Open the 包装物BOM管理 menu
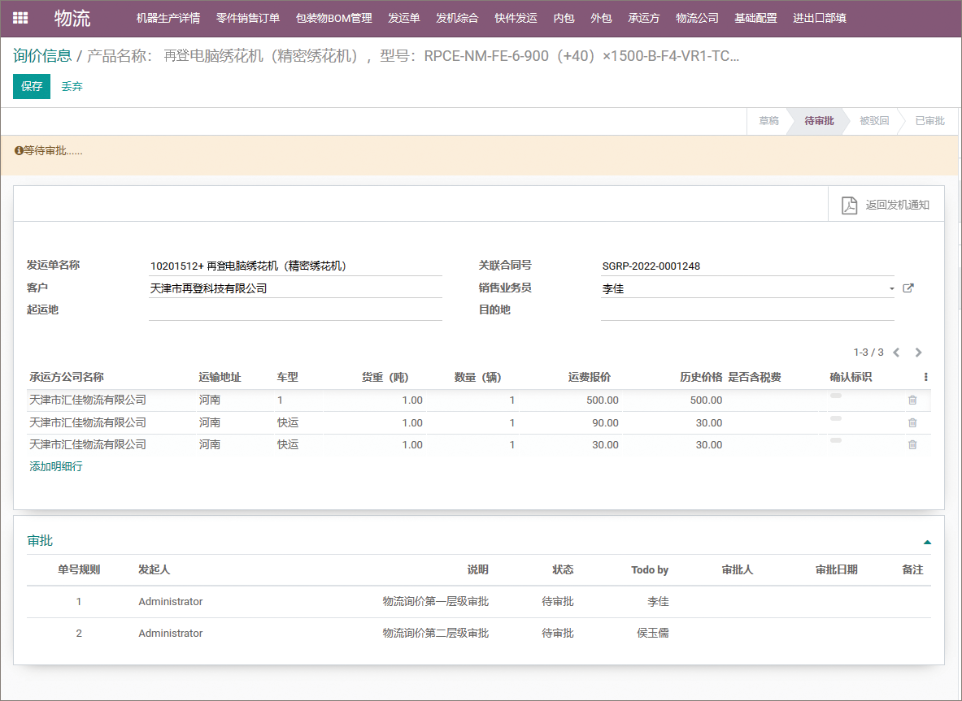Screen dimensions: 962x701 click(x=334, y=18)
